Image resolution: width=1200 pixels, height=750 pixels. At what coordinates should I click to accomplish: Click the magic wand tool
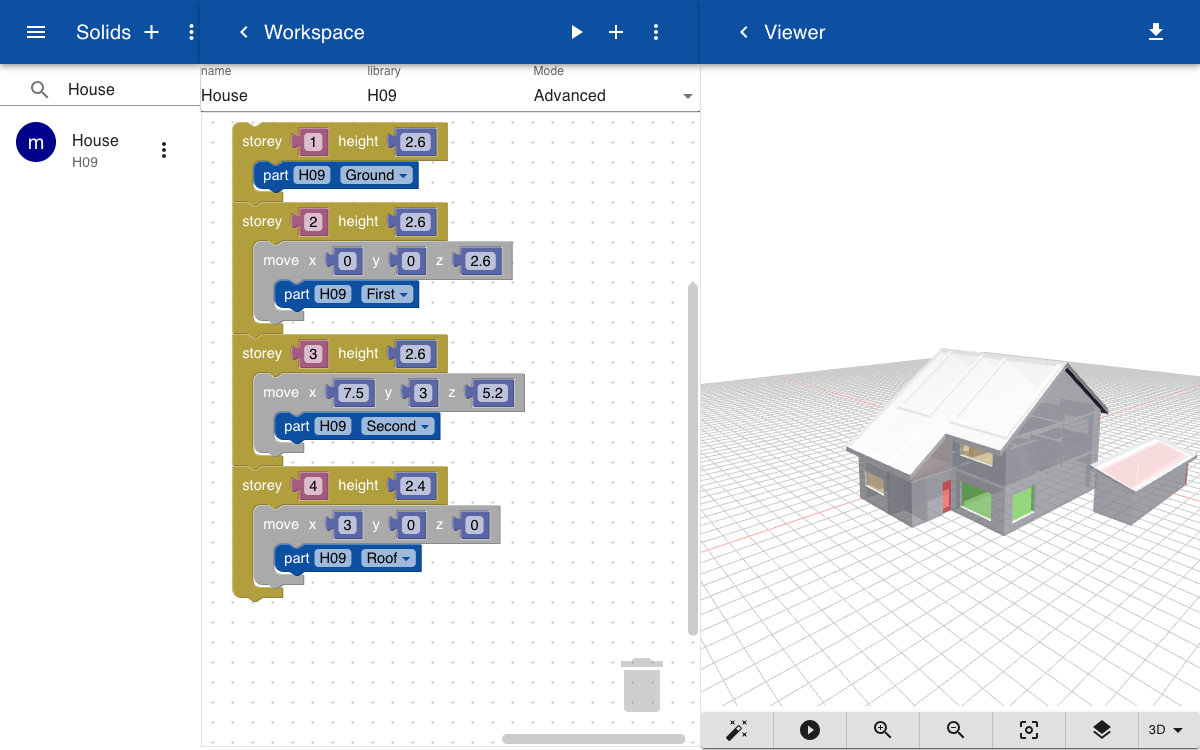(737, 730)
